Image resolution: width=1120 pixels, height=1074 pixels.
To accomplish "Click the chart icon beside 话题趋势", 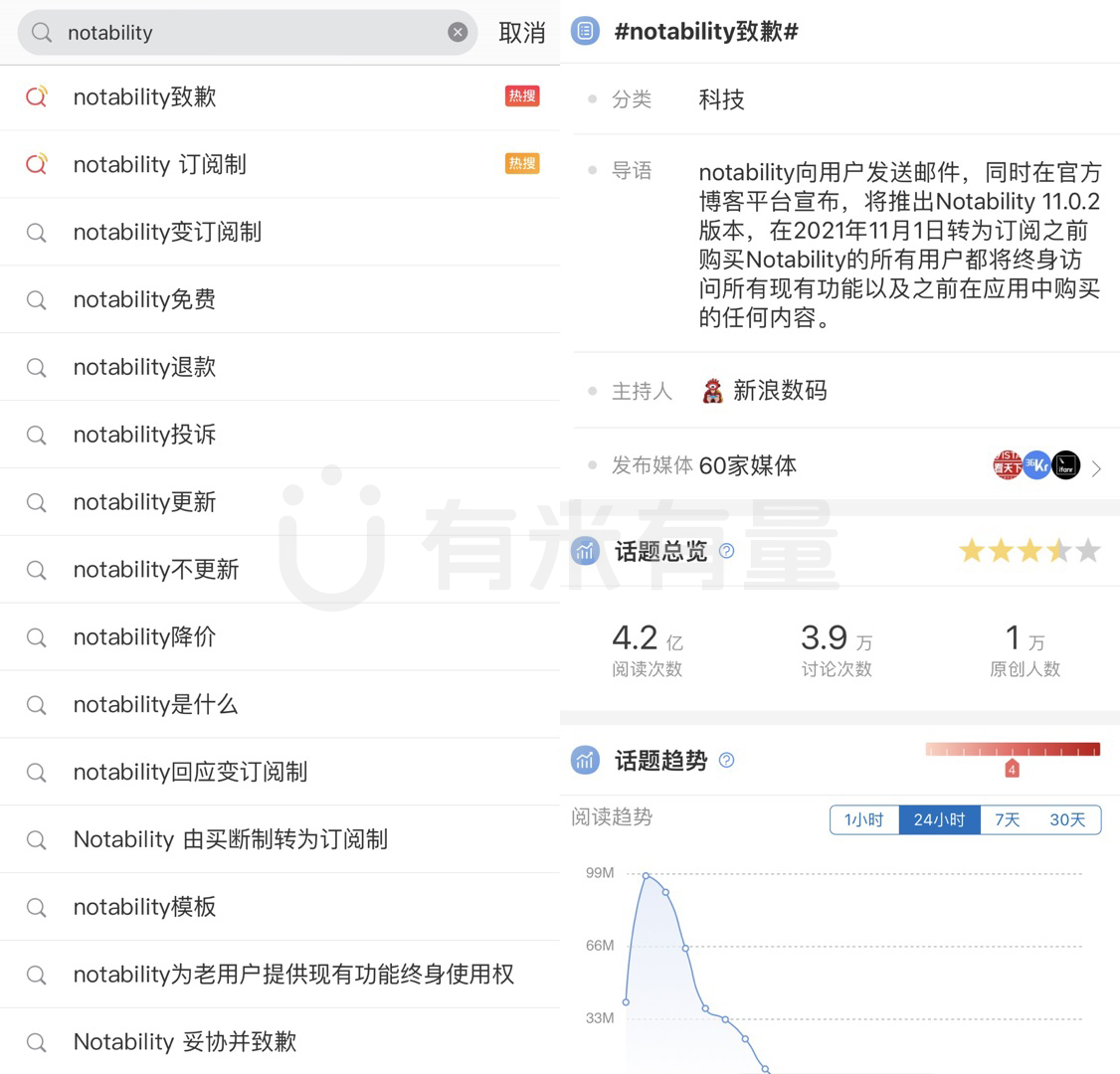I will coord(586,760).
